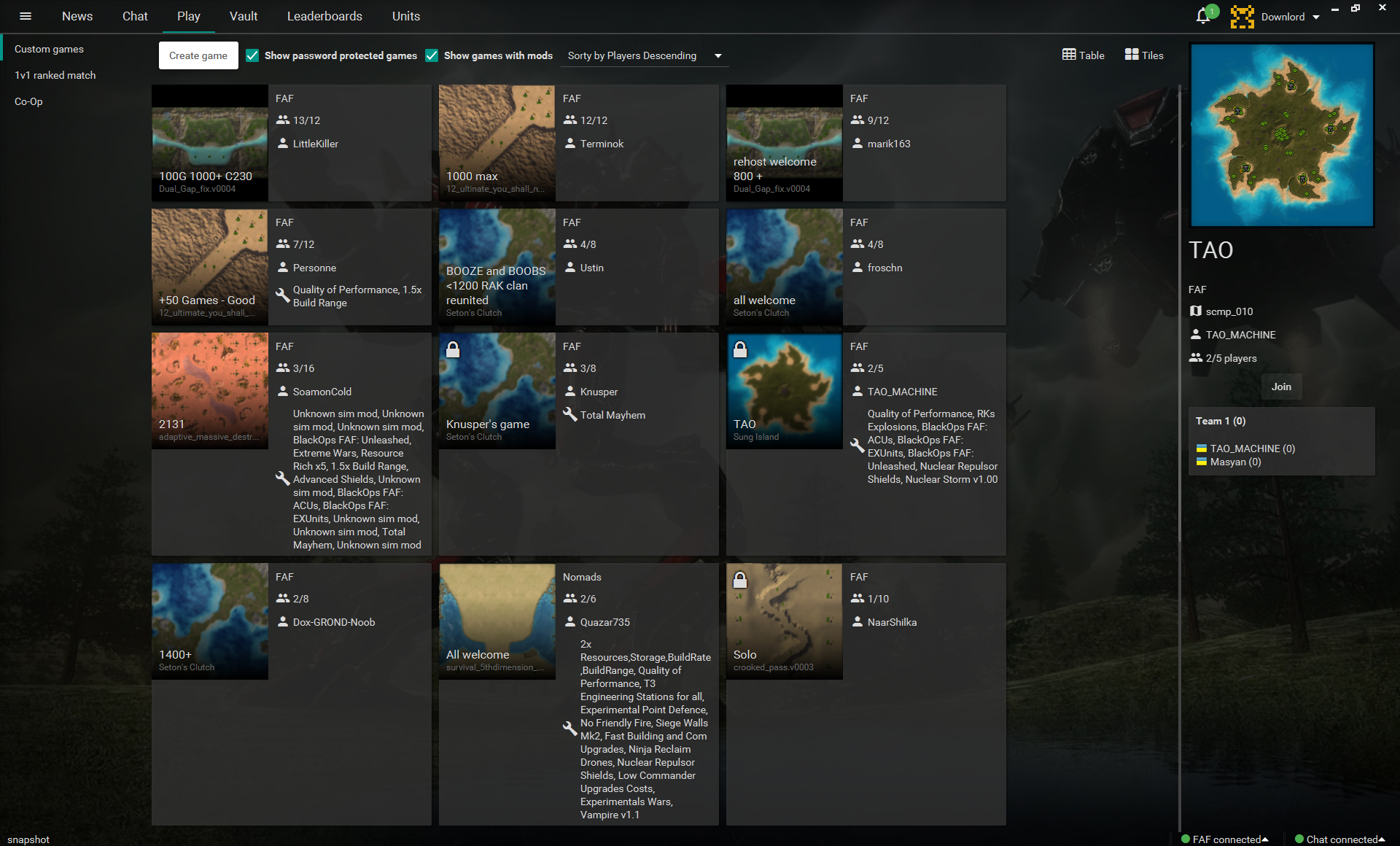Collapse the FAF connected status chevron
The height and width of the screenshot is (846, 1400).
pos(1265,839)
